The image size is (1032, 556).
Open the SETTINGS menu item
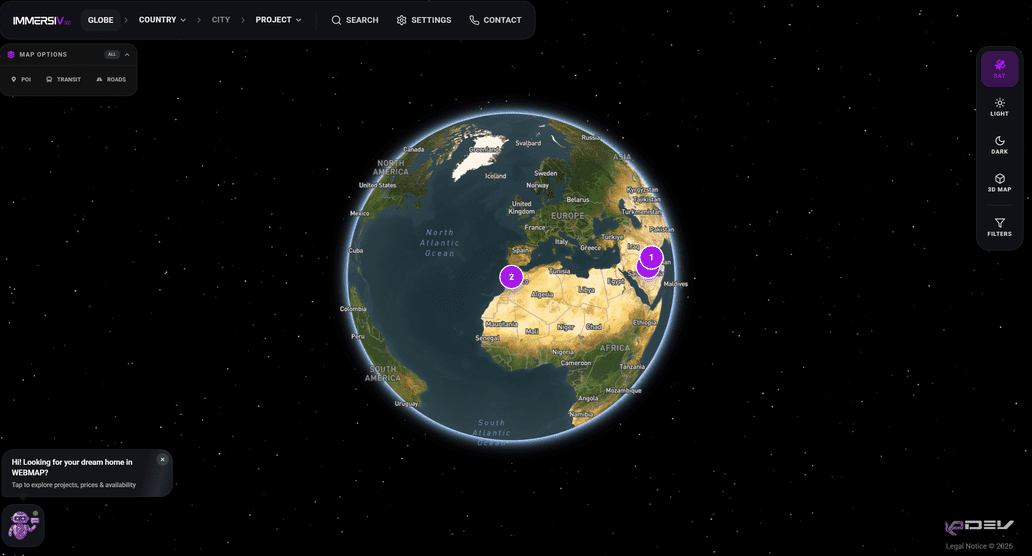pos(424,20)
